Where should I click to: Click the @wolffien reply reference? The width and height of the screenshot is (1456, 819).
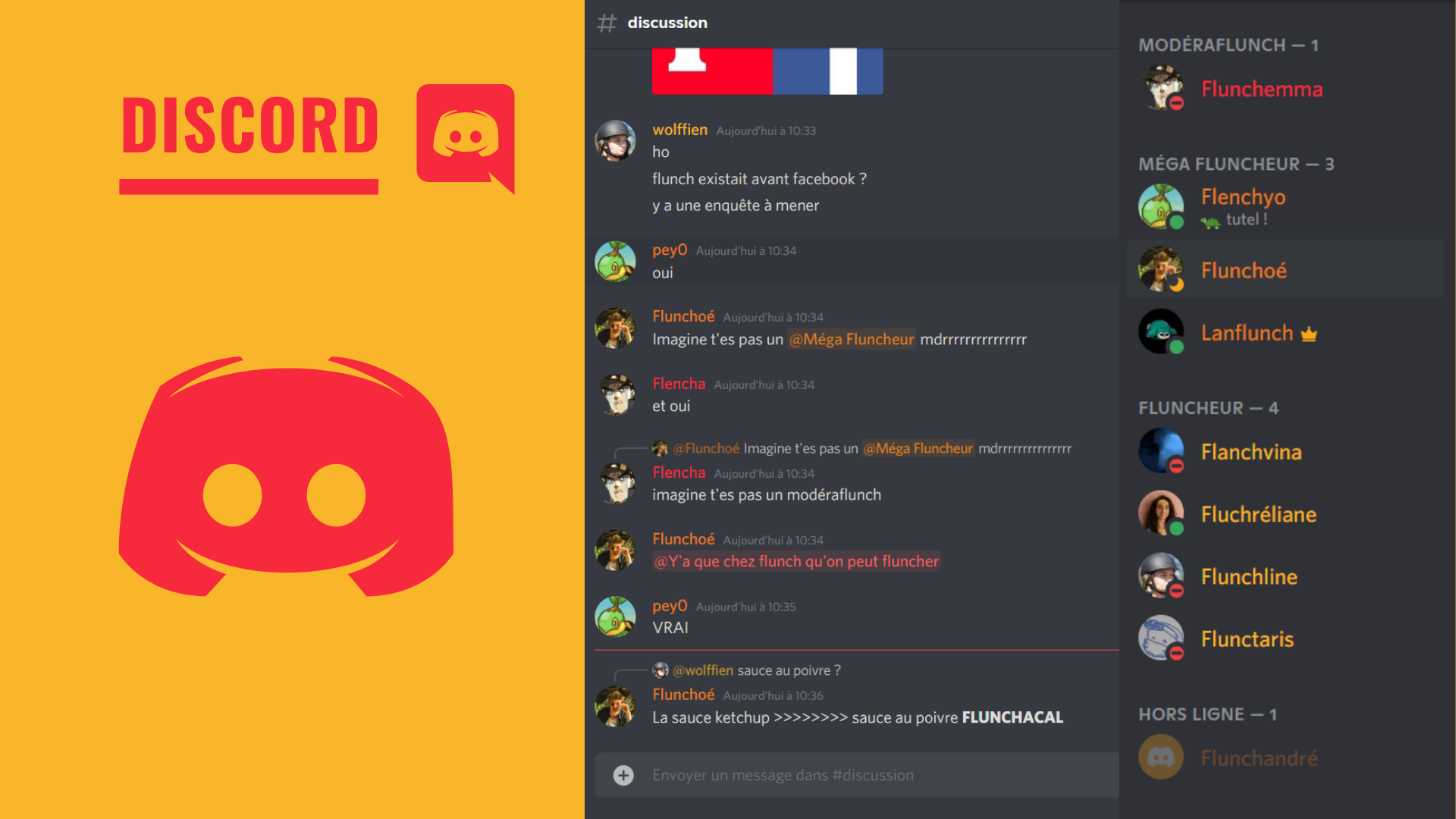pyautogui.click(x=703, y=670)
